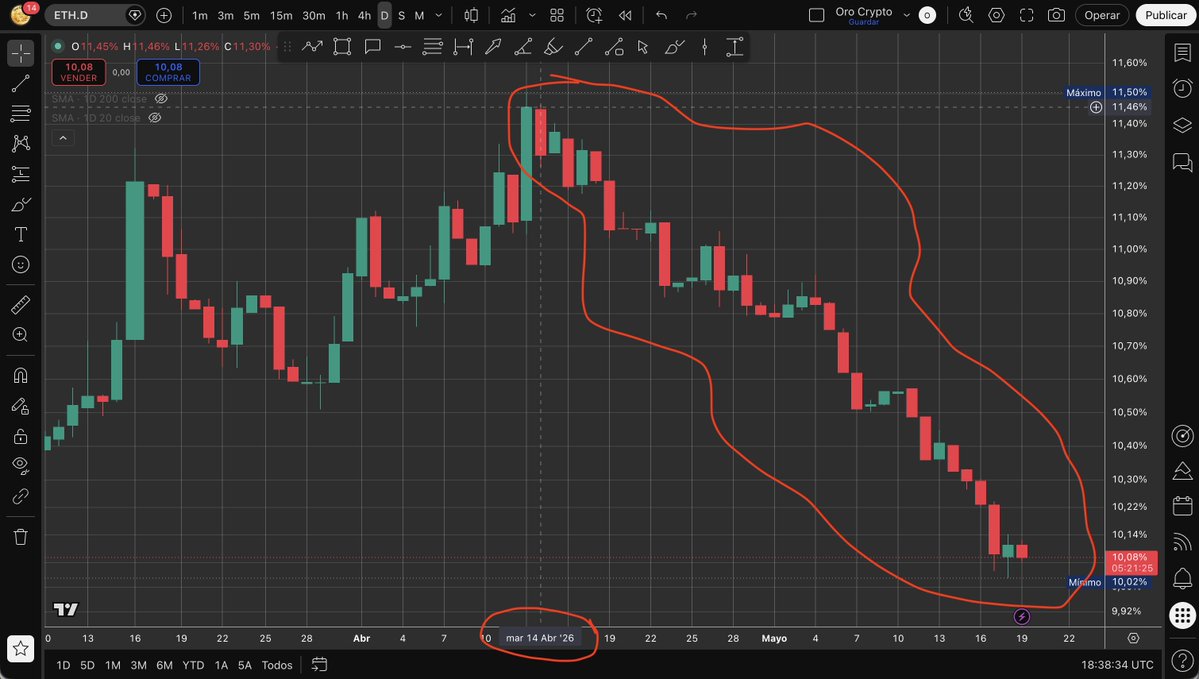Open the chart patterns tool

pyautogui.click(x=21, y=143)
